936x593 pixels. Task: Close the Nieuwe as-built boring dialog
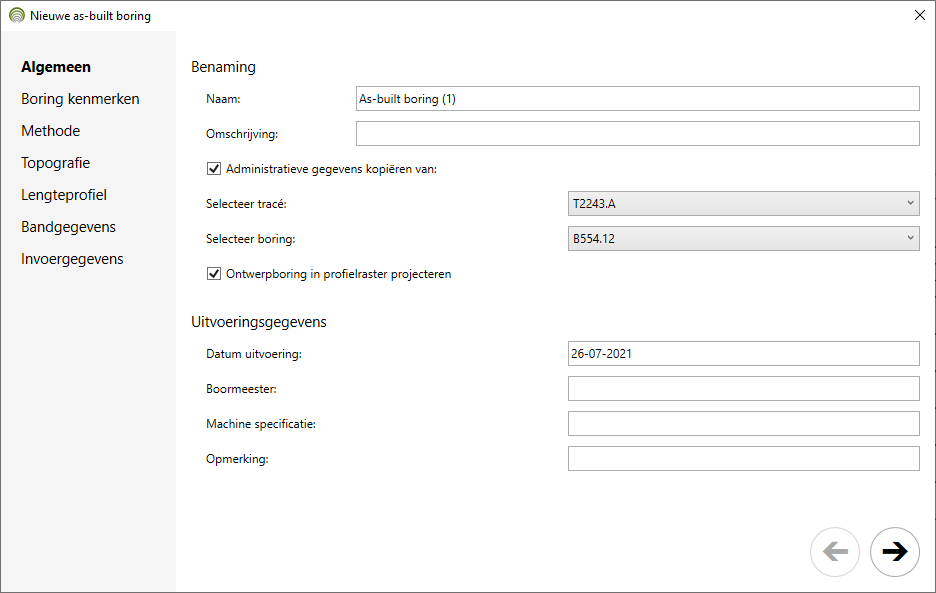[919, 16]
